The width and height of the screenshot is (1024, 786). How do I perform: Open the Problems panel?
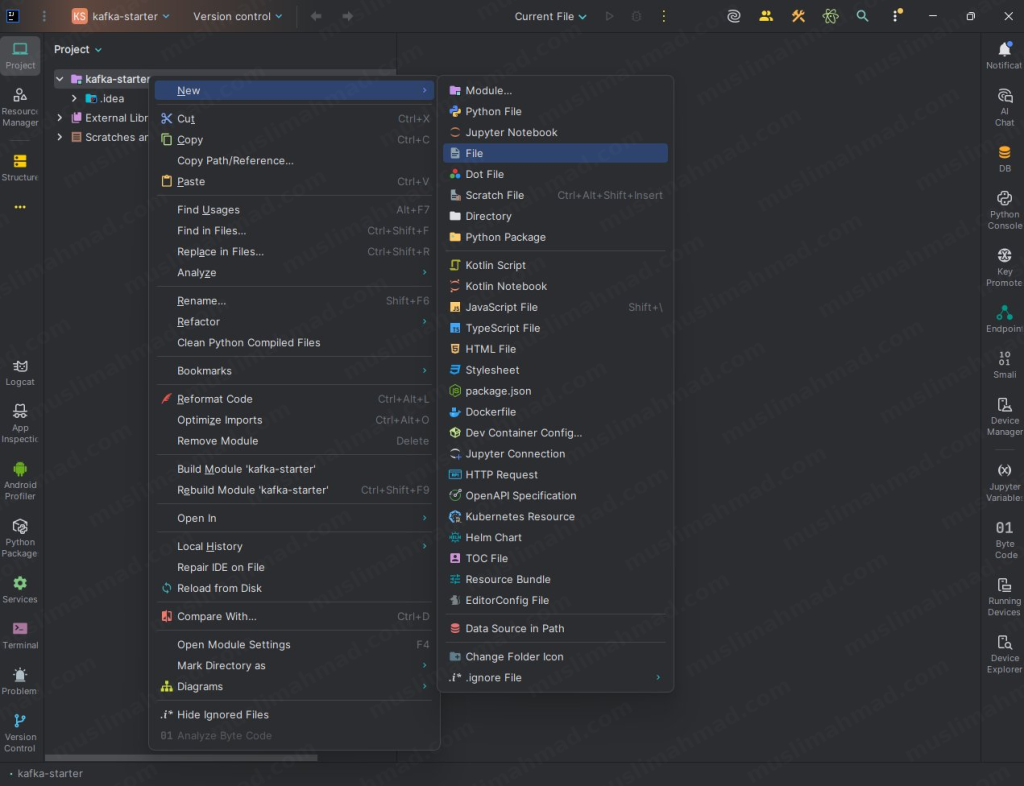pyautogui.click(x=20, y=680)
